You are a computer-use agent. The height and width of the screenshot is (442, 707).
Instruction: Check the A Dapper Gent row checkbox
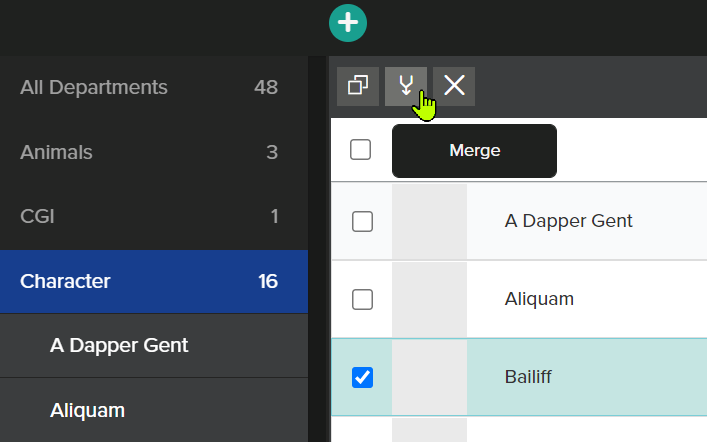362,221
